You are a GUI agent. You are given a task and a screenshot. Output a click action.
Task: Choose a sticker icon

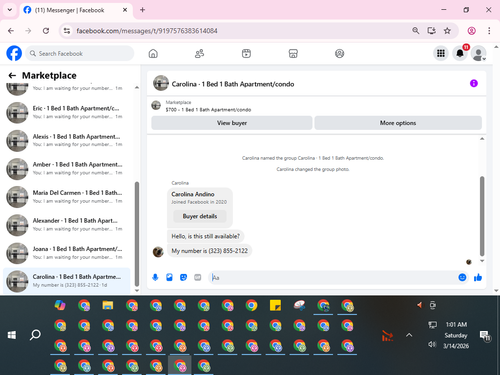pos(183,277)
